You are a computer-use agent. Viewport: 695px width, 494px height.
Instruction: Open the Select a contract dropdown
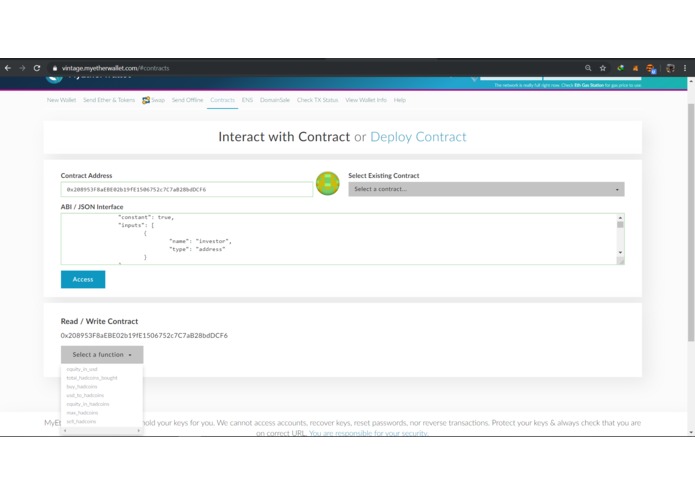point(486,189)
